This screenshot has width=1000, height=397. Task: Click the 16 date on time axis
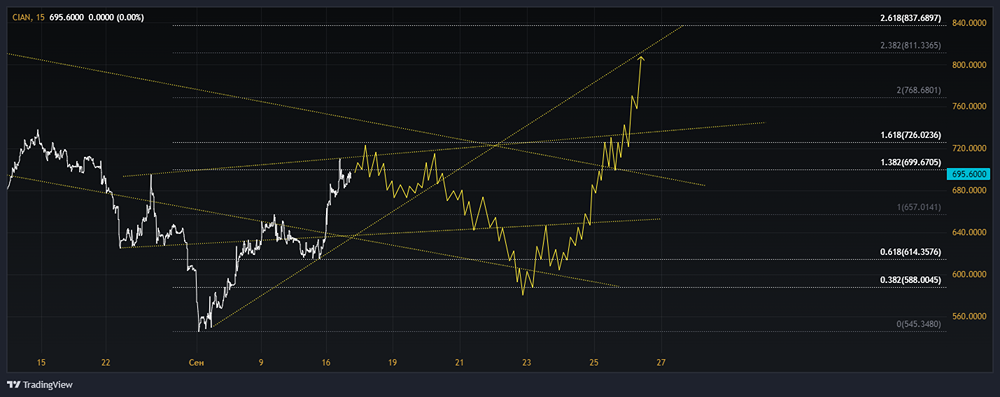(327, 363)
